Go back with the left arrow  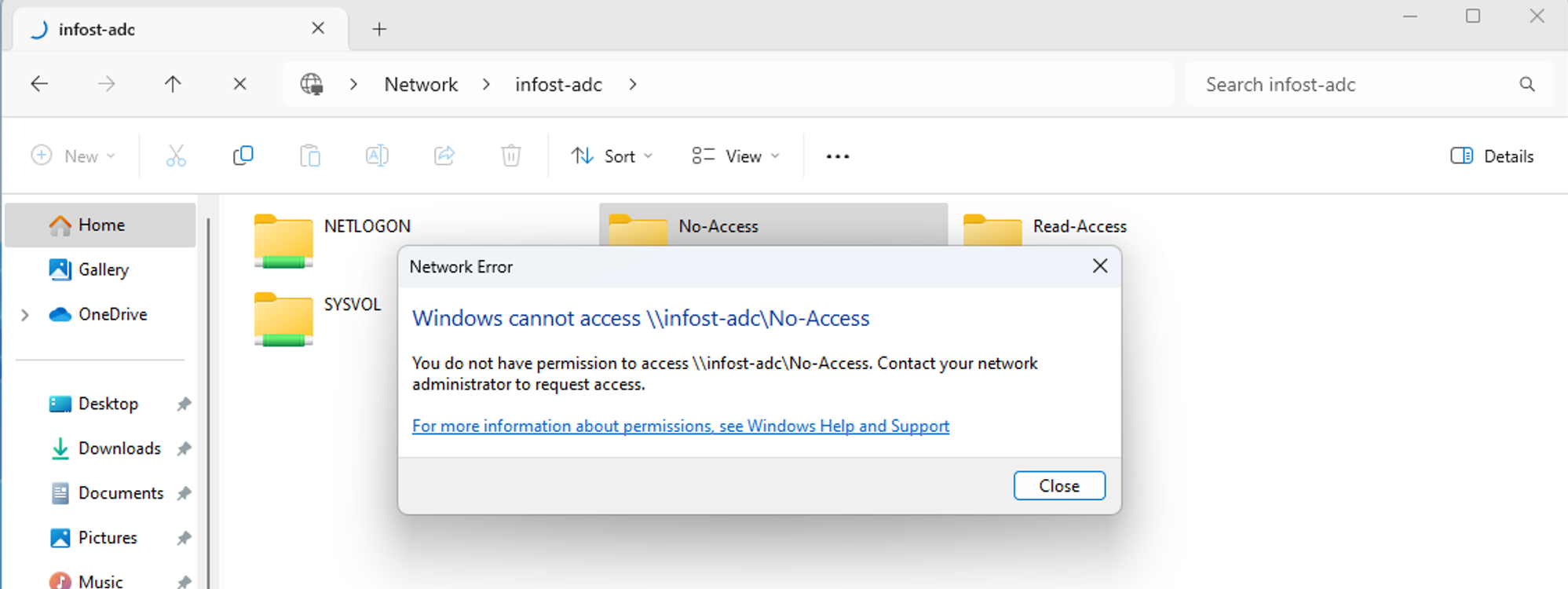click(x=39, y=84)
